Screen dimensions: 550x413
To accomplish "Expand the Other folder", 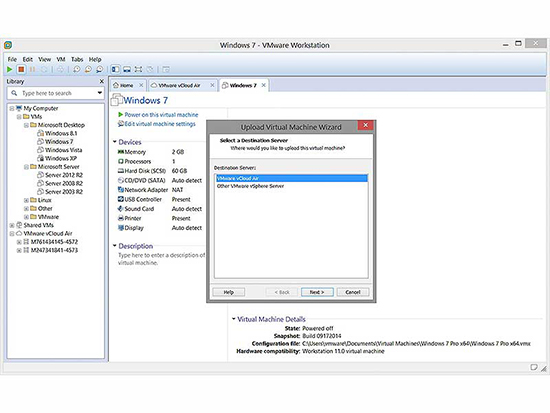I will click(x=26, y=209).
